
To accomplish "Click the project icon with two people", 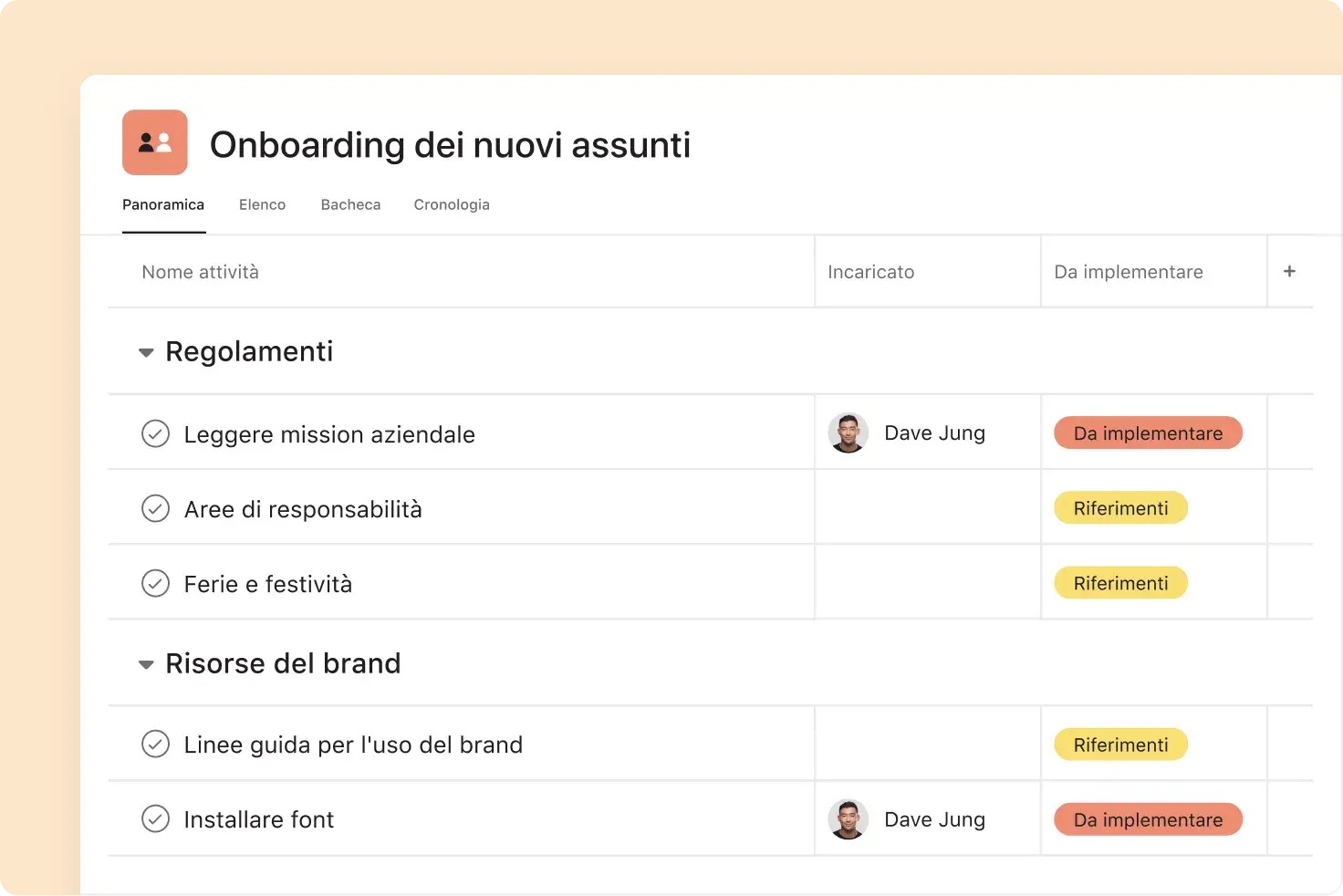I will tap(154, 142).
